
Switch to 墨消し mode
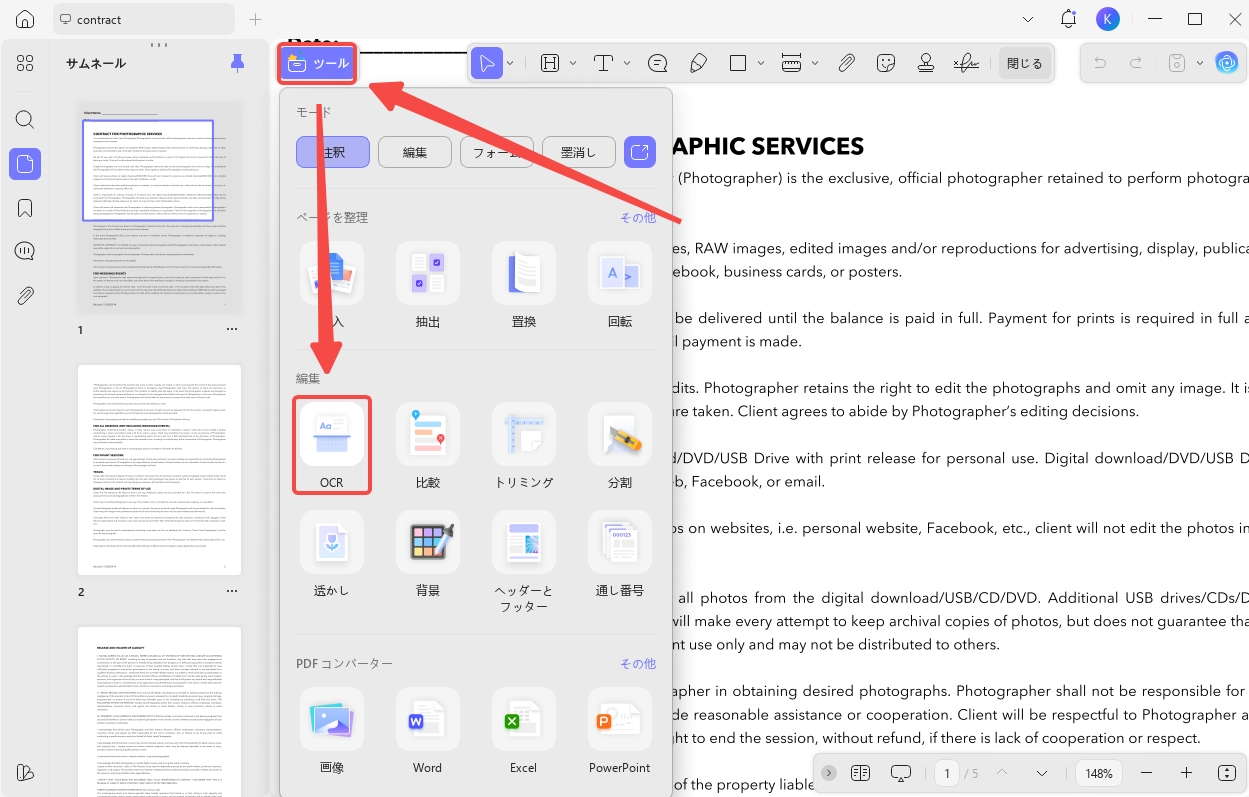click(579, 152)
